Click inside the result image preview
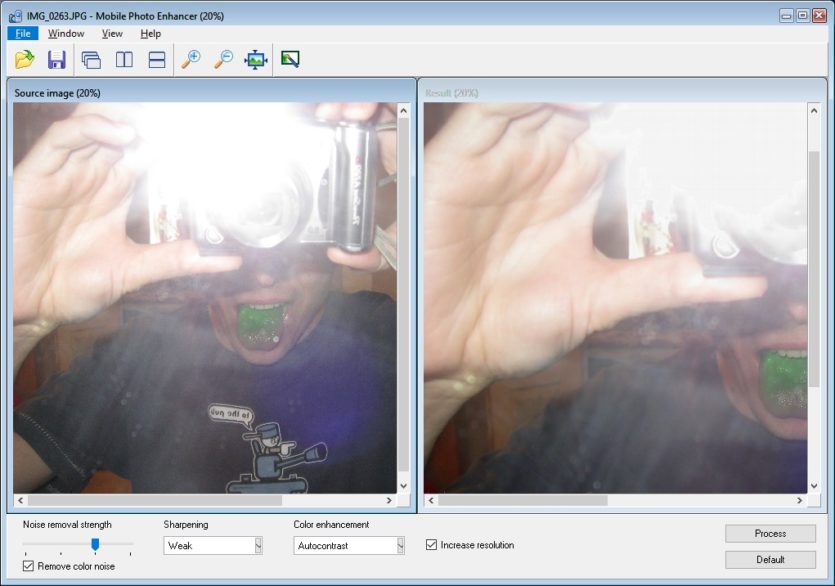 [x=616, y=298]
